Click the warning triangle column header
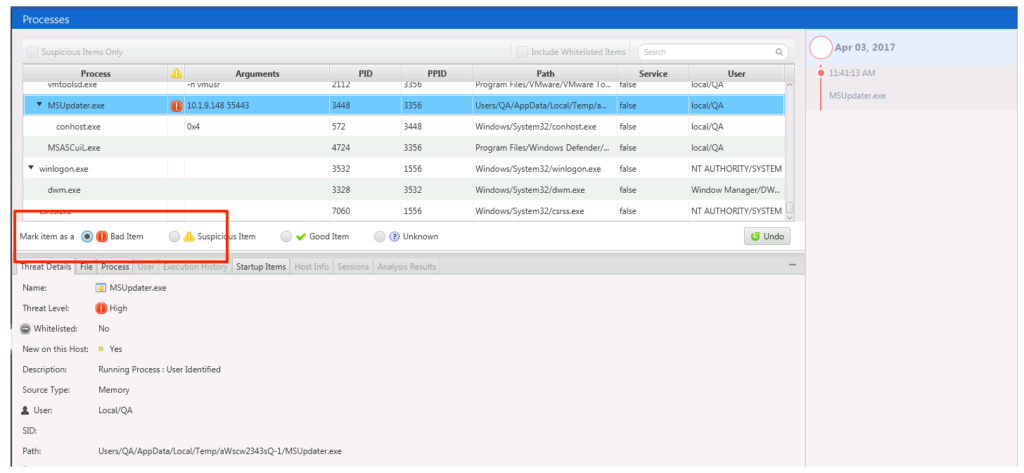 coord(176,73)
